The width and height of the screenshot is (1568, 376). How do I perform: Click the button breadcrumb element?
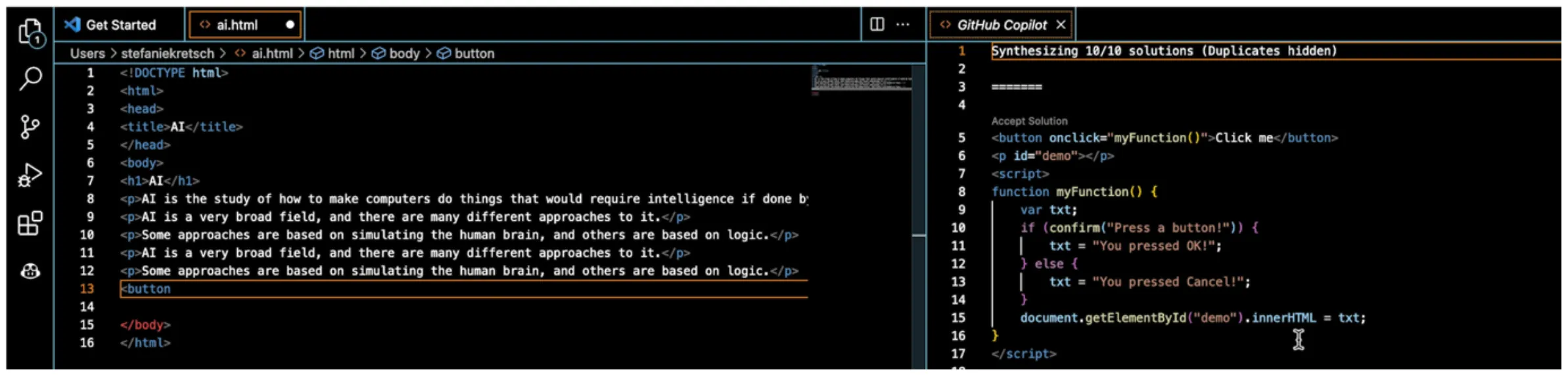[x=466, y=53]
